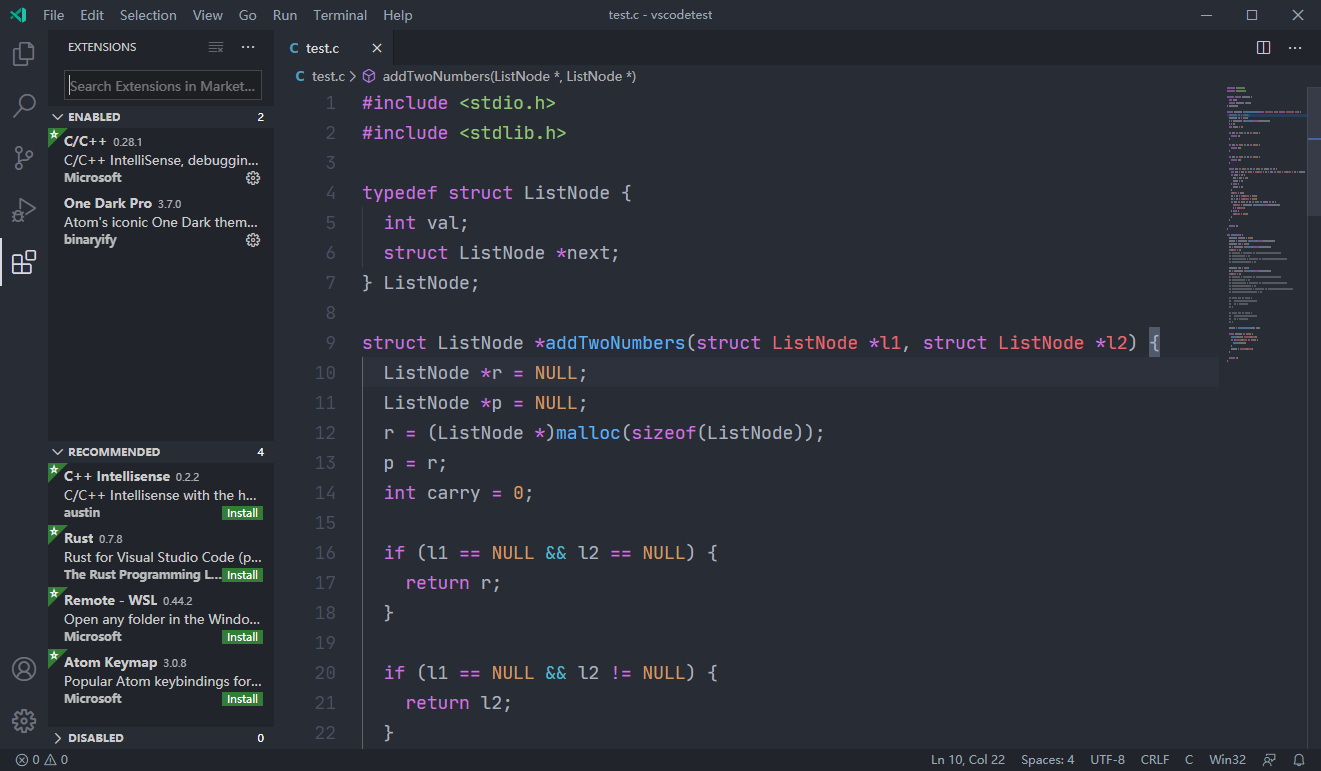1321x771 pixels.
Task: Open the Manage gear at the bottom left
Action: [x=23, y=720]
